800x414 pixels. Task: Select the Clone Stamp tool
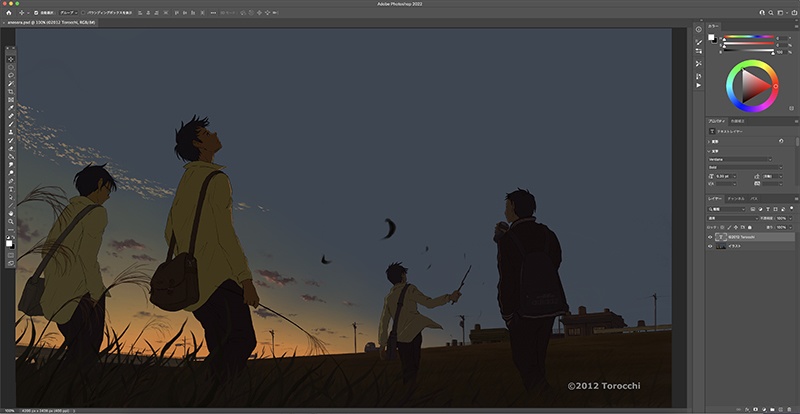click(11, 132)
